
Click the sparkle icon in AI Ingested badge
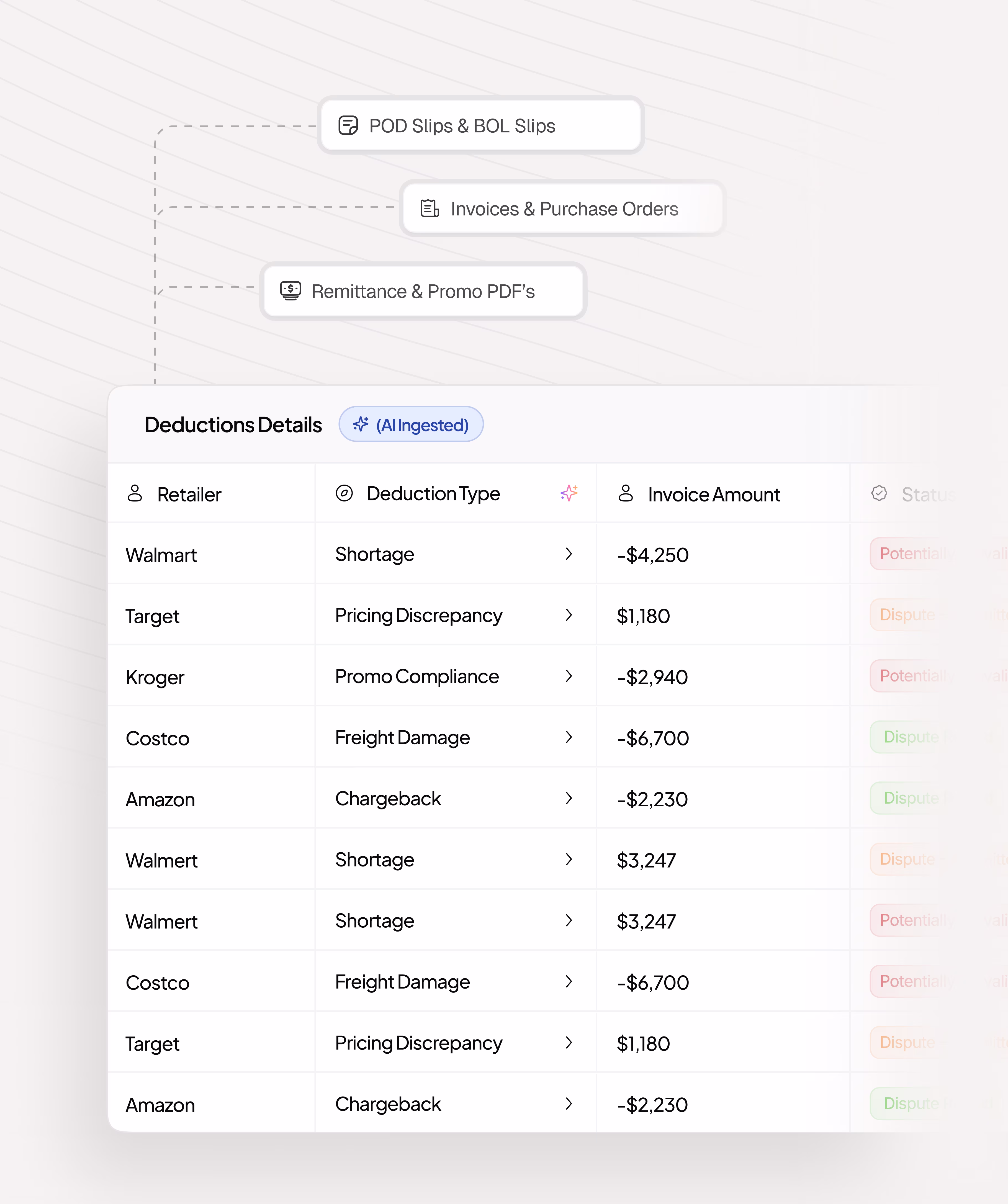pyautogui.click(x=361, y=424)
